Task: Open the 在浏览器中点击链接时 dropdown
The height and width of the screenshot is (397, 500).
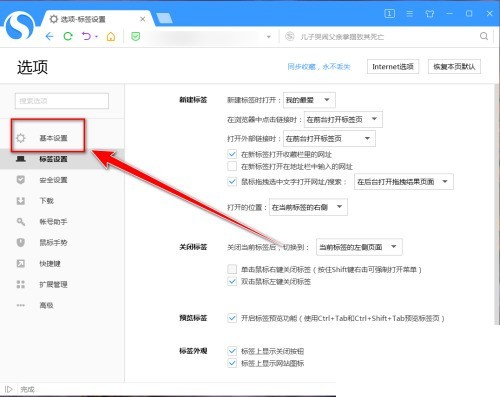Action: [x=343, y=119]
